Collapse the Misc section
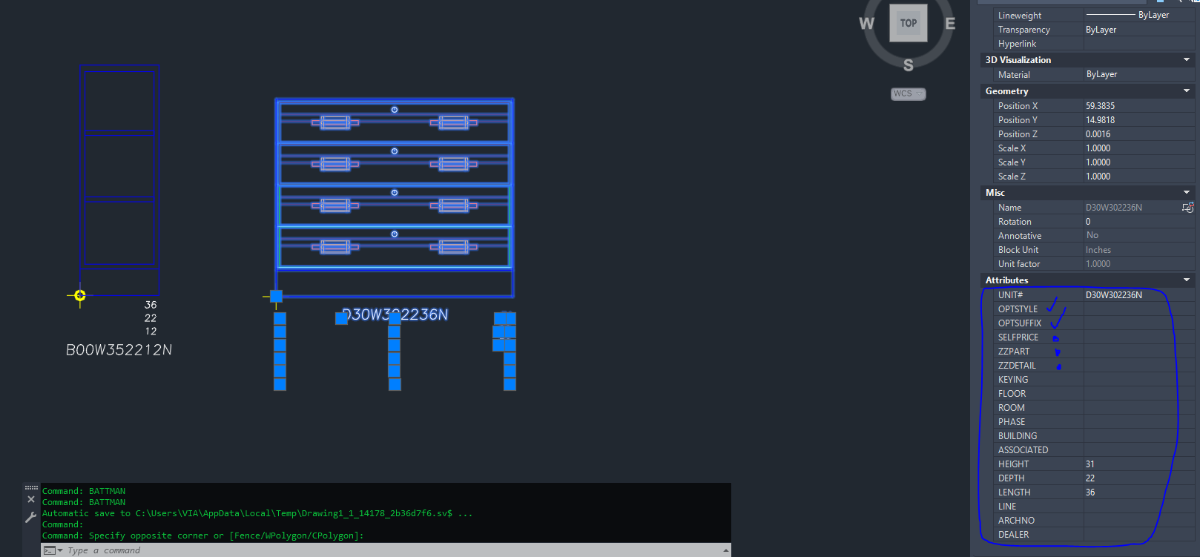1200x557 pixels. coord(1186,192)
